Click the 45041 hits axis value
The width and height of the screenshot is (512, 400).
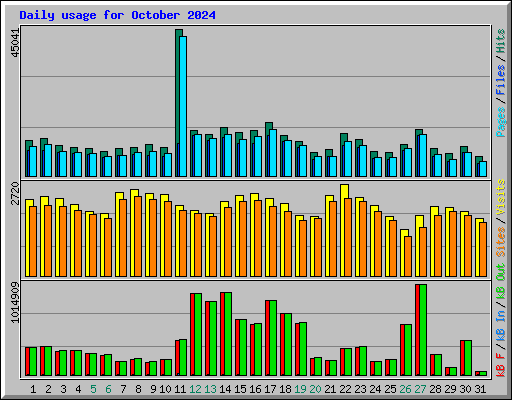15,43
